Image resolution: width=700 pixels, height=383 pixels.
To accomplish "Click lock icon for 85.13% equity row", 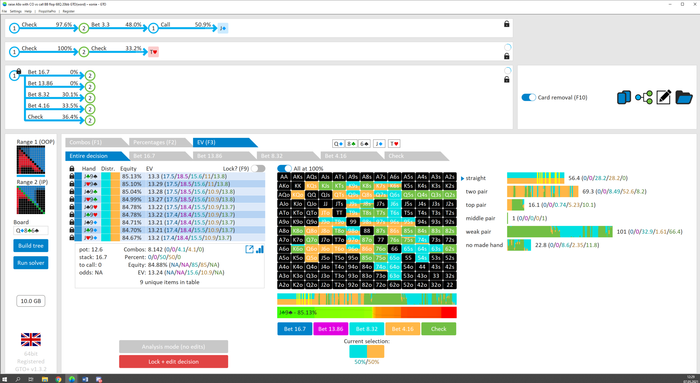I will pos(72,176).
